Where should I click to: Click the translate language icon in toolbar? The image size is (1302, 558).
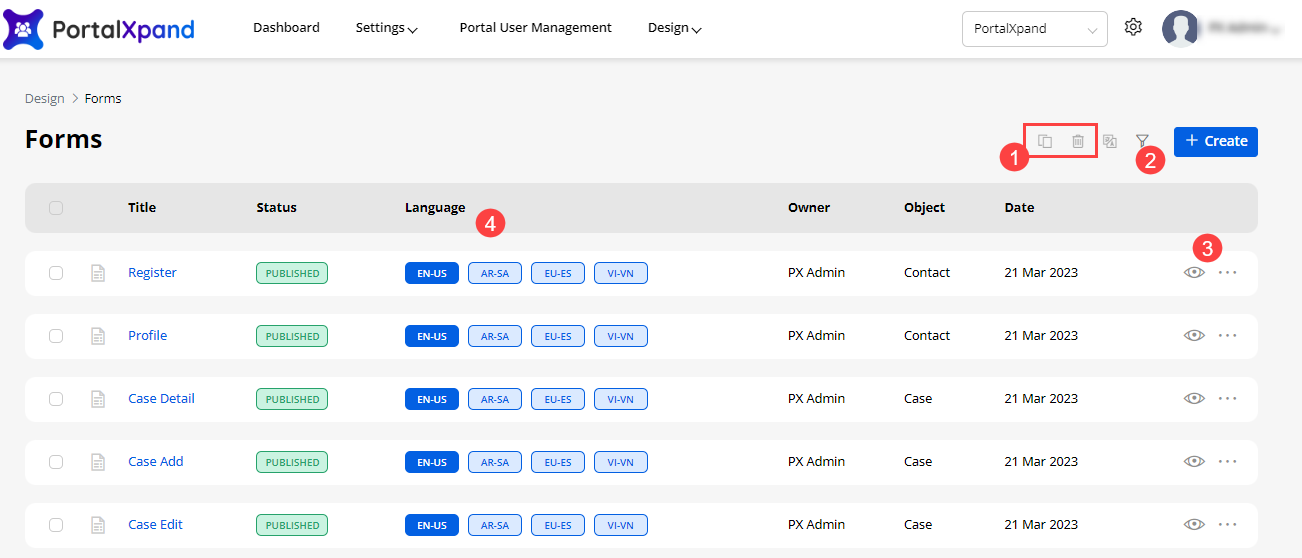coord(1109,141)
